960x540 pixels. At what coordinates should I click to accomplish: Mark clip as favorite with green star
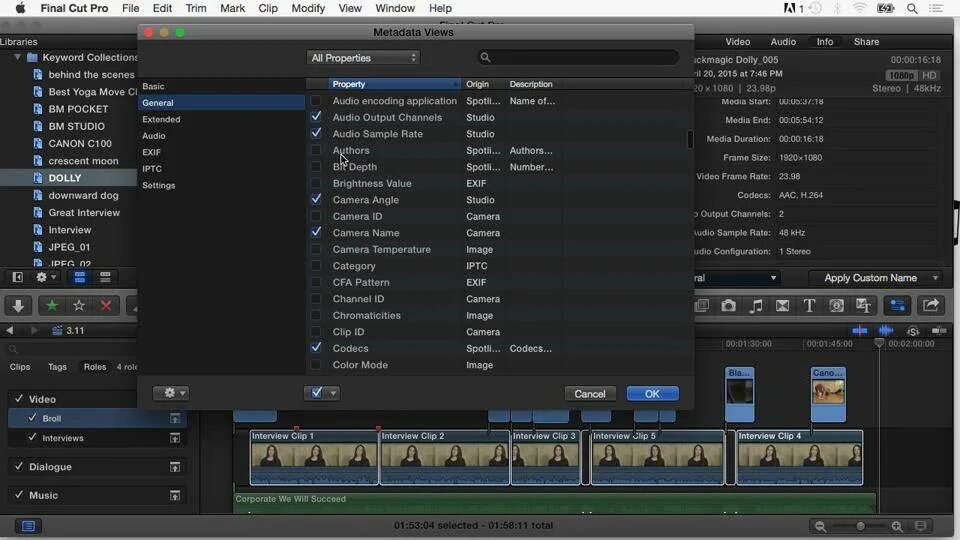[x=52, y=306]
